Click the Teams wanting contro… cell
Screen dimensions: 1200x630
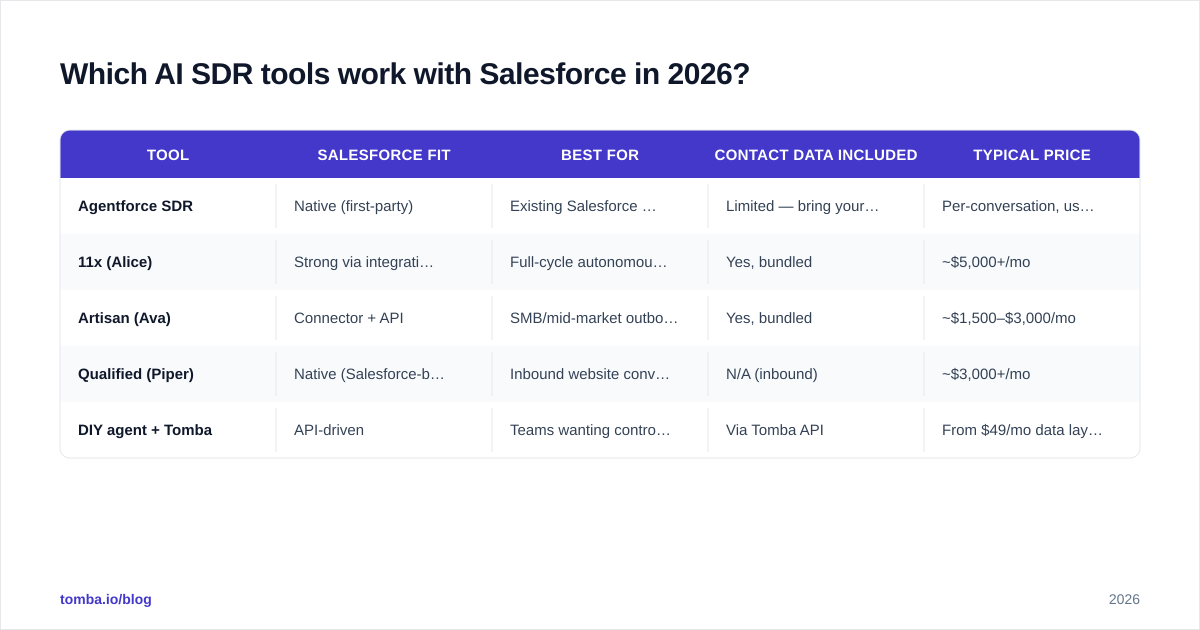pyautogui.click(x=600, y=430)
